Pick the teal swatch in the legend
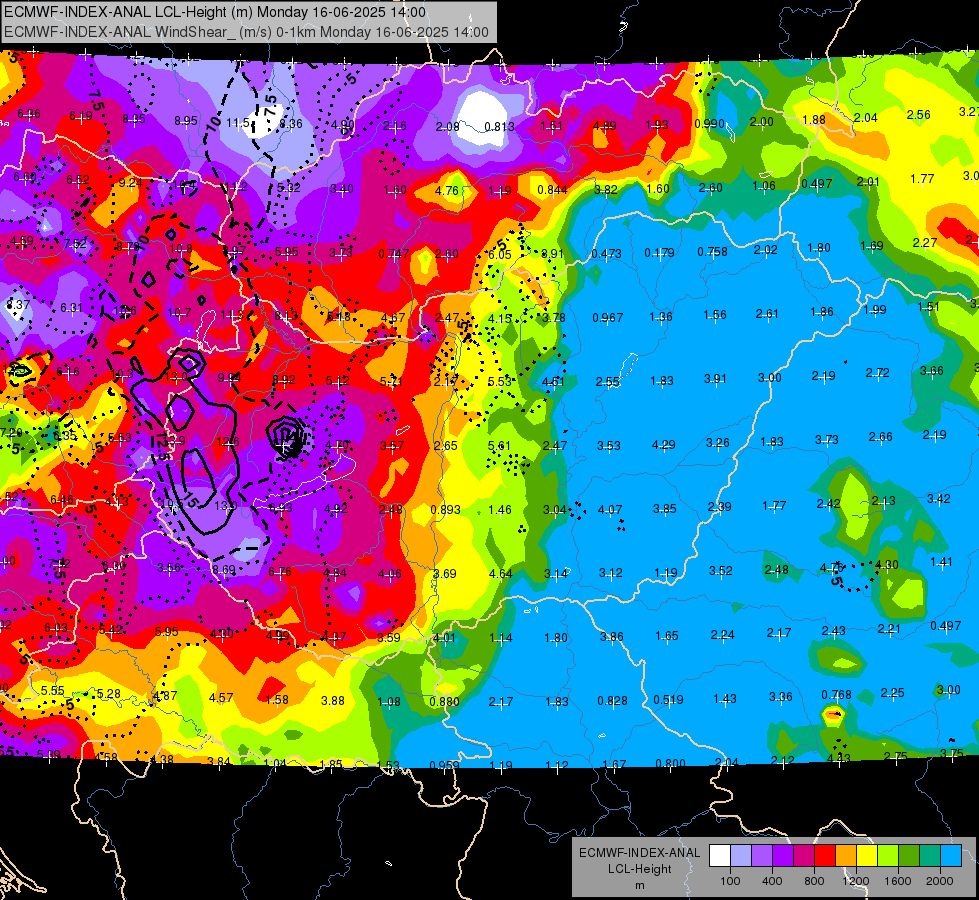 [930, 856]
